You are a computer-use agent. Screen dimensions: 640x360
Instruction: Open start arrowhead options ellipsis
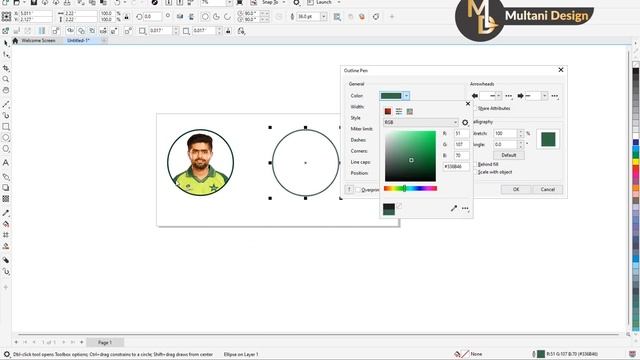[509, 96]
